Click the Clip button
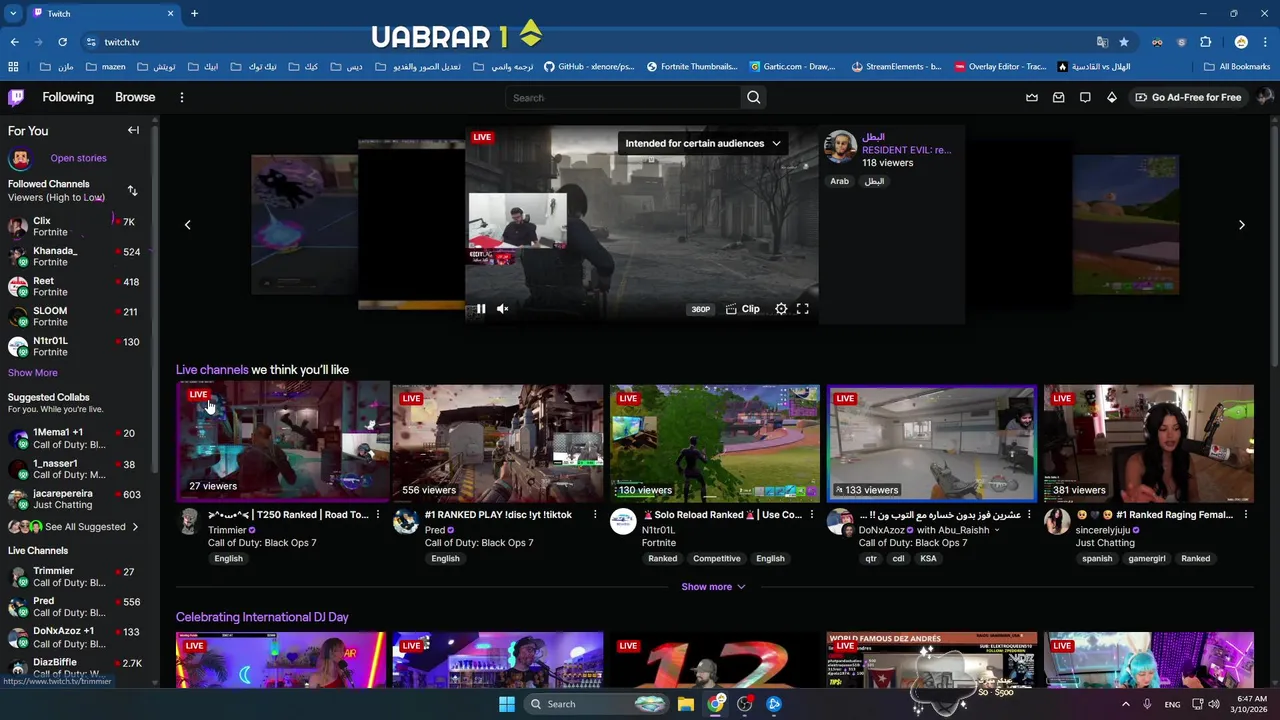 coord(742,309)
